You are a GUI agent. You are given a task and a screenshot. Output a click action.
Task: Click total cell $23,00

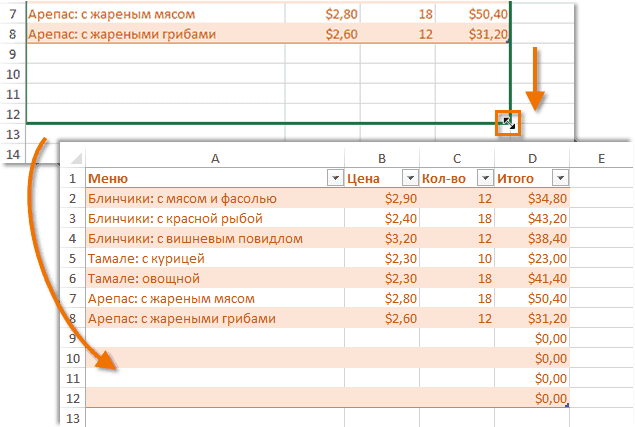532,258
